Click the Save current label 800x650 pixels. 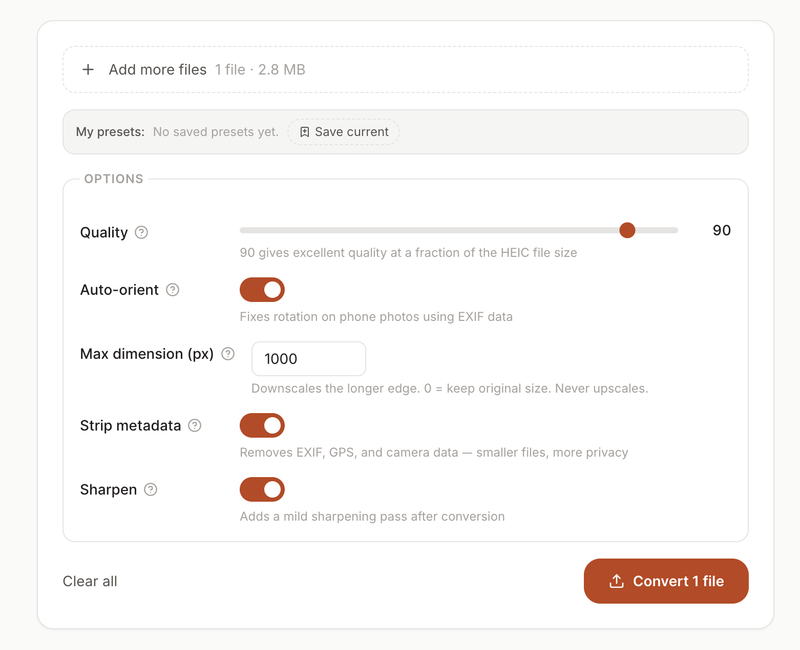click(352, 132)
